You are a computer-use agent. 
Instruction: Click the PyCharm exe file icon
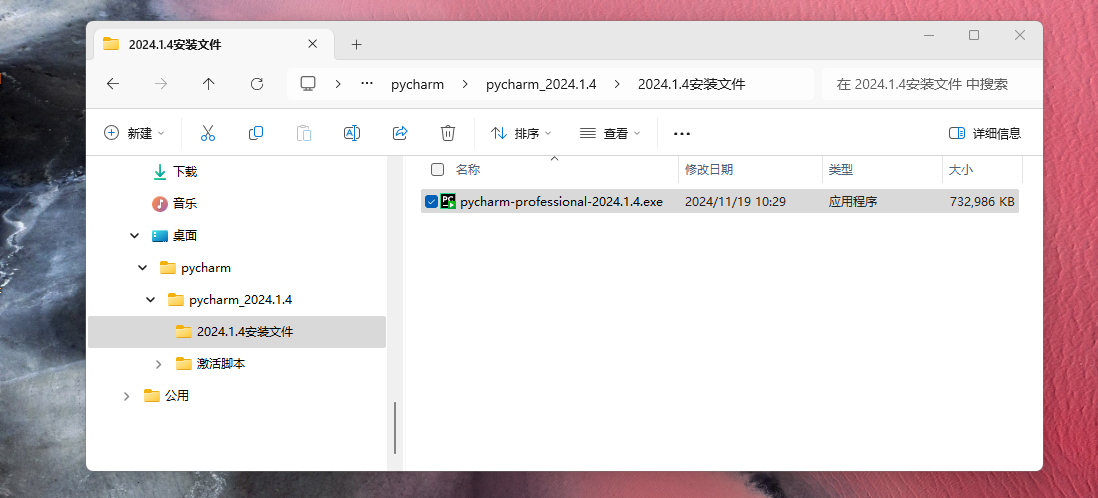(448, 202)
